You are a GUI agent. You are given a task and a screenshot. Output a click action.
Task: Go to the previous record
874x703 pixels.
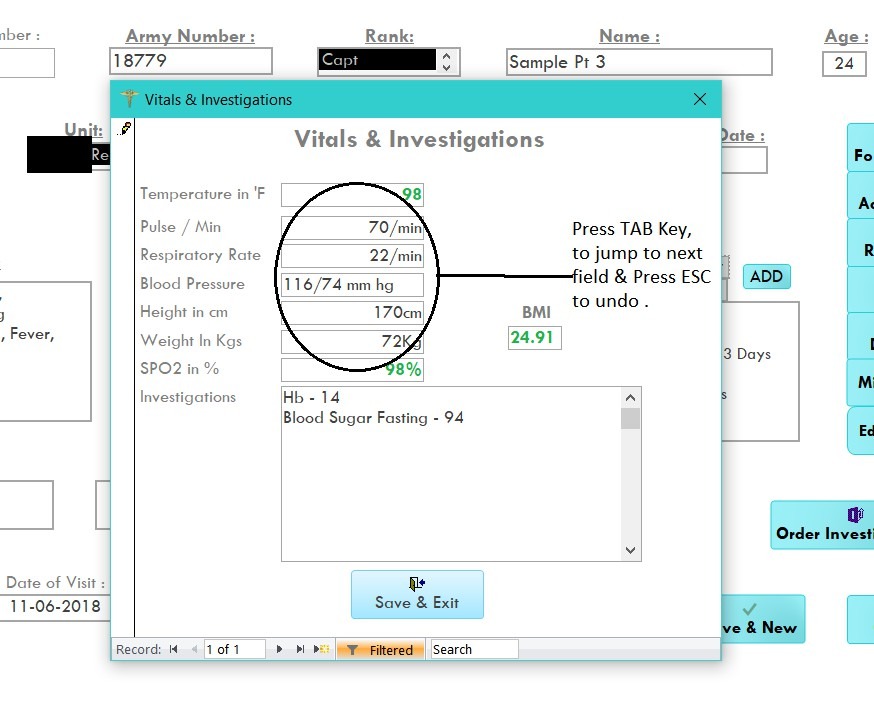point(194,650)
